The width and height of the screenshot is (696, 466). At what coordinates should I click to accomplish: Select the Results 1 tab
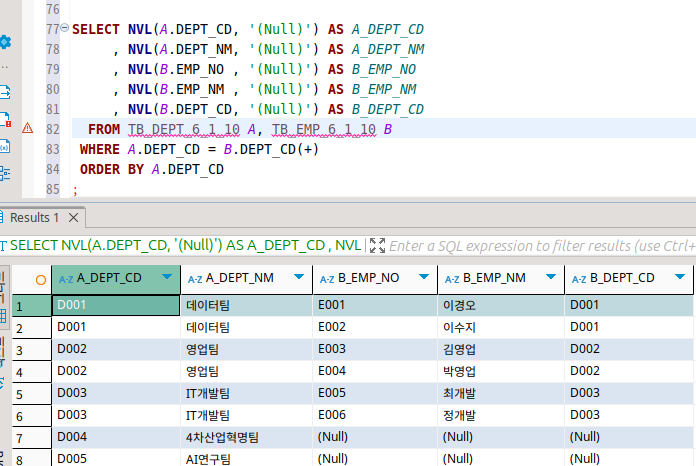[x=34, y=217]
